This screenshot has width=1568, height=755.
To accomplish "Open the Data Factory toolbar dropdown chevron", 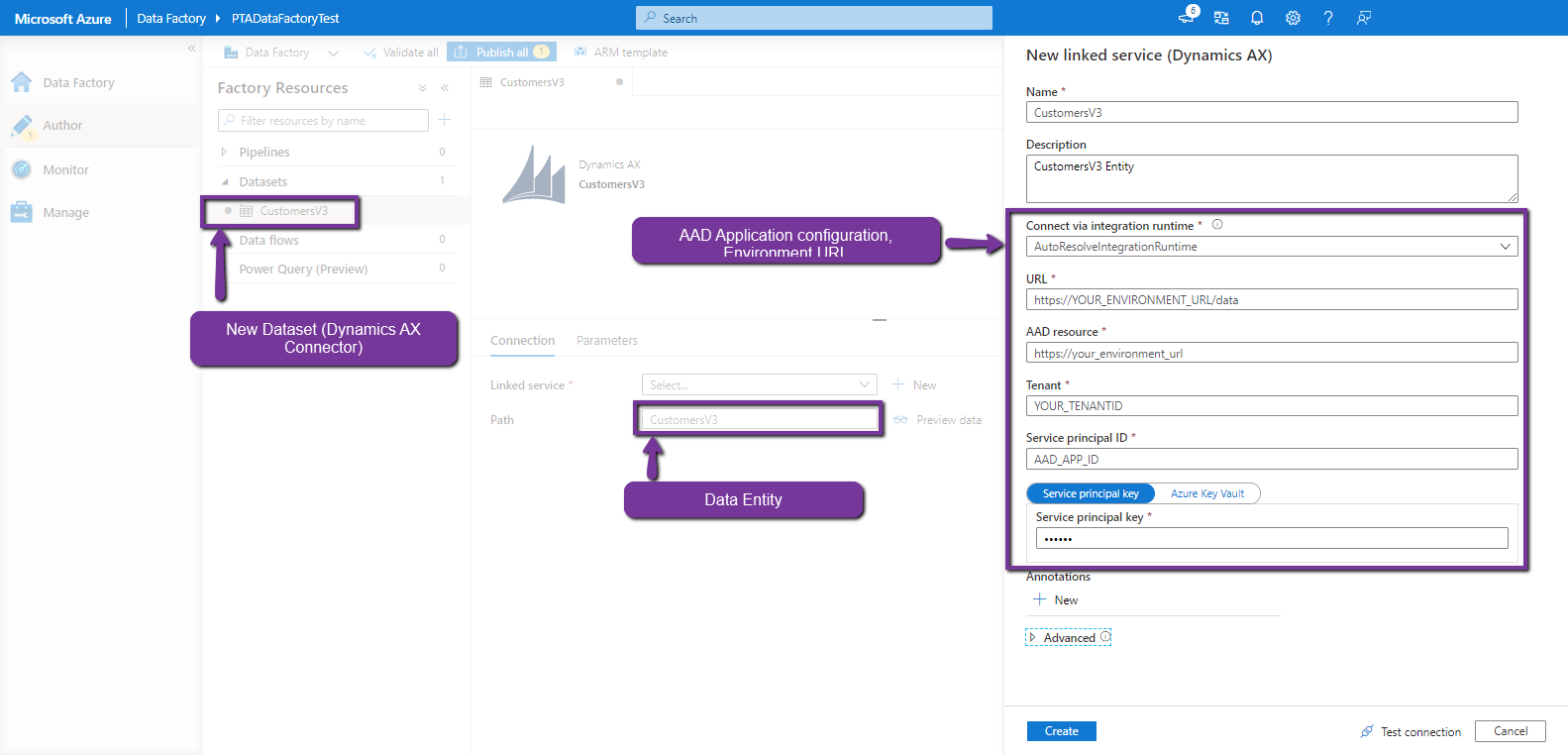I will [333, 53].
